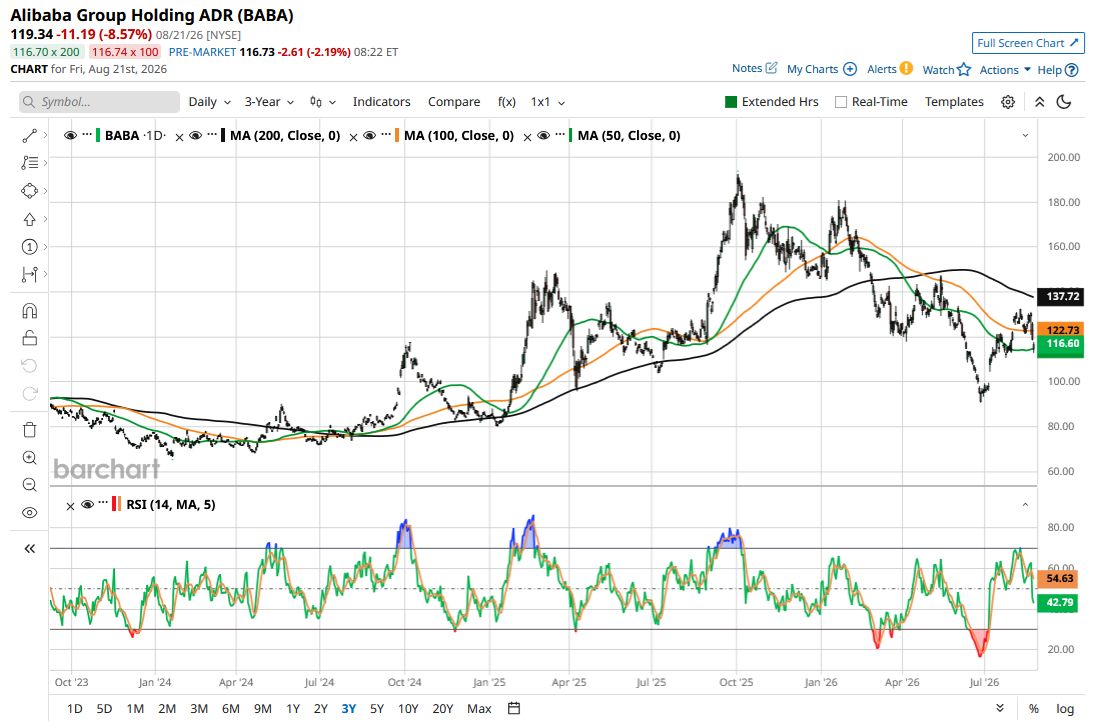Screen dimensions: 1095x724
Task: Open options for MA 50 indicator
Action: point(560,133)
